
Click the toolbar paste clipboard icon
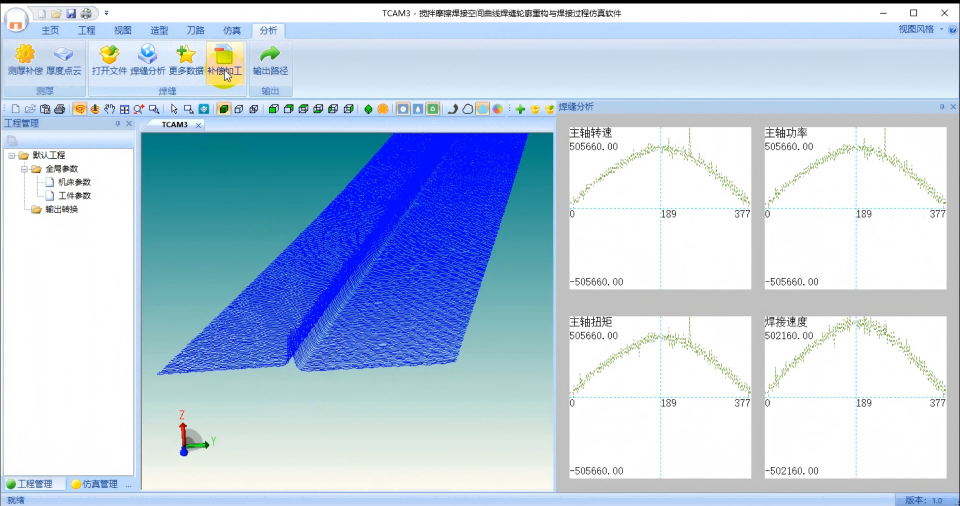45,109
